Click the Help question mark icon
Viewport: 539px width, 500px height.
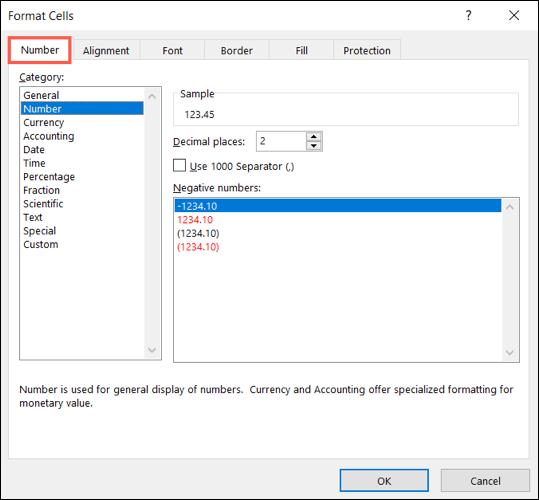click(x=468, y=15)
